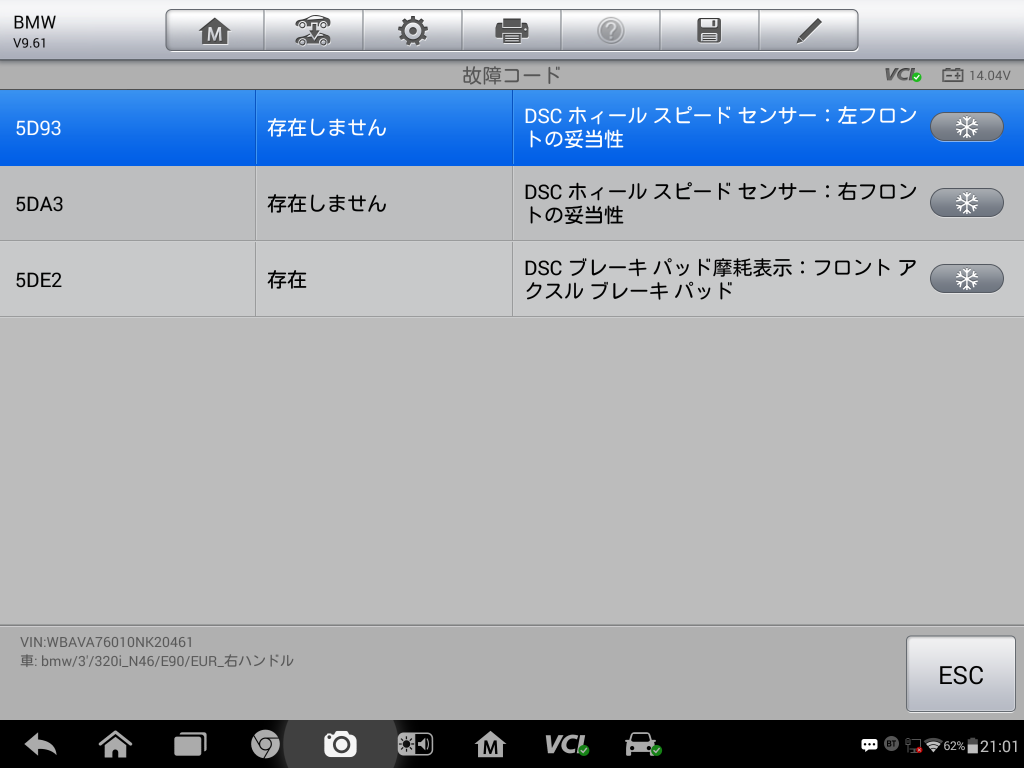Image resolution: width=1024 pixels, height=768 pixels.
Task: Show freeze frame data for code 5DE2
Action: point(964,278)
